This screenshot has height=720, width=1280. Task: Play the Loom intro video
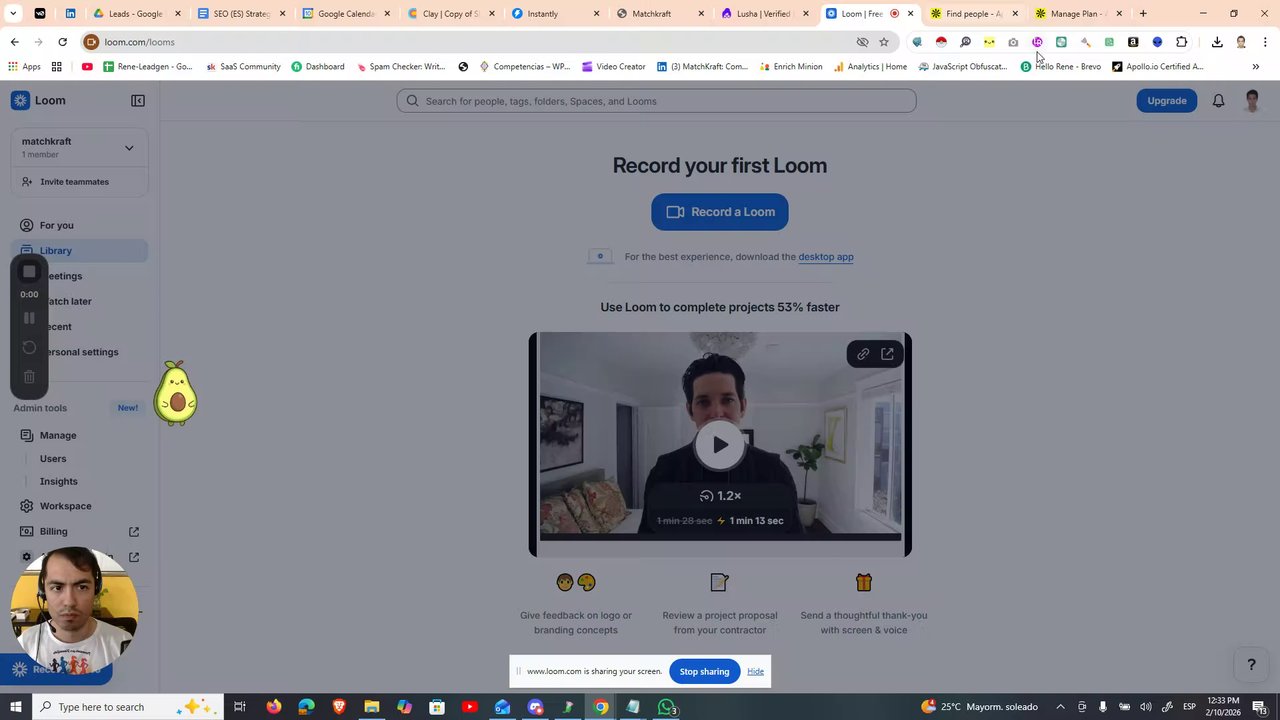click(x=720, y=445)
